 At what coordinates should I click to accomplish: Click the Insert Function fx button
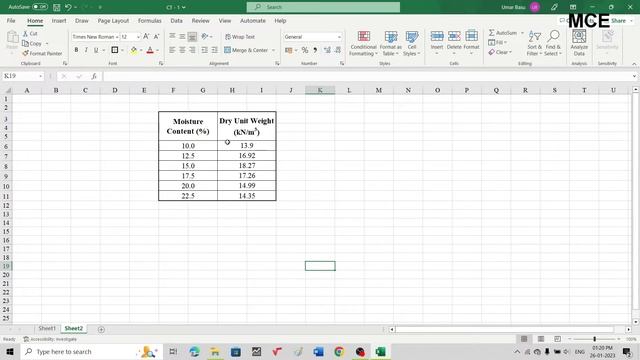pyautogui.click(x=93, y=76)
